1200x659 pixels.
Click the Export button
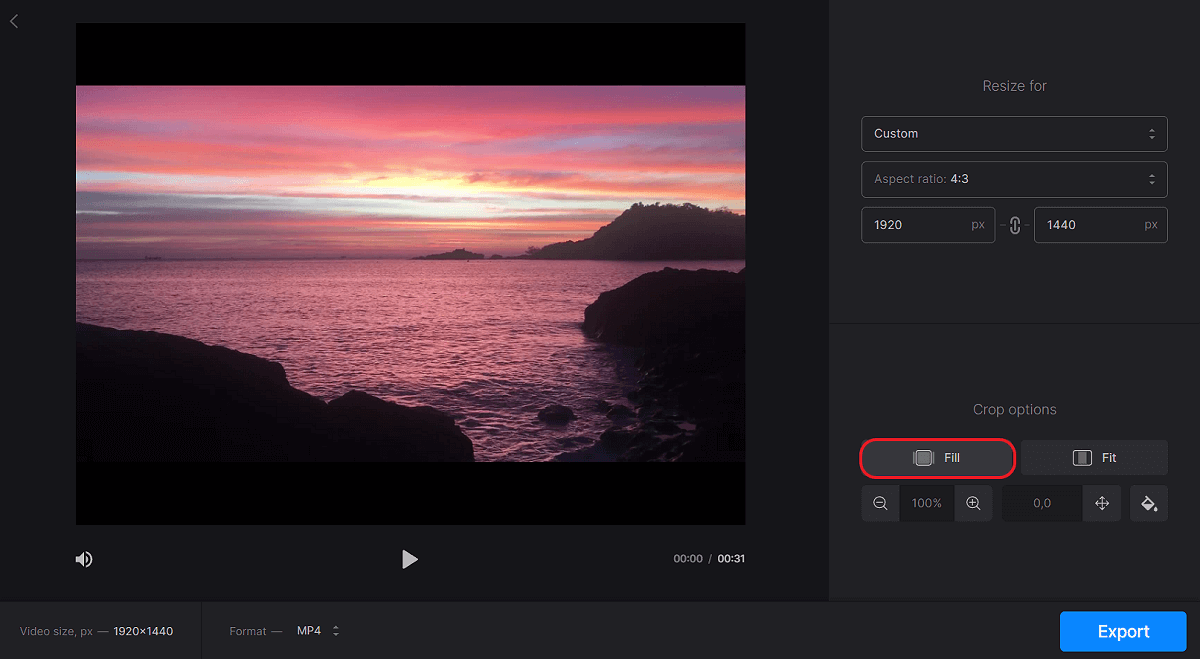(1122, 631)
